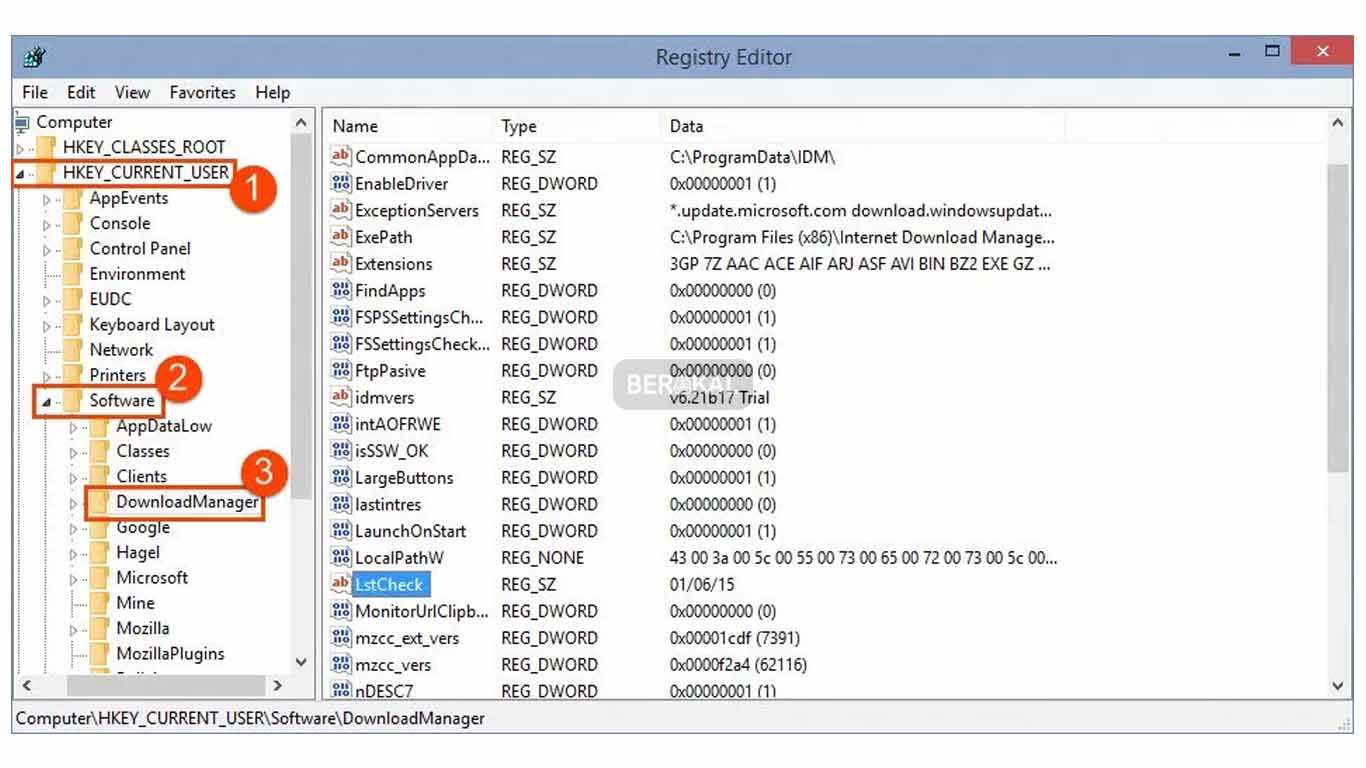
Task: Click the intAOFRWE DWORD value icon
Action: [x=341, y=424]
